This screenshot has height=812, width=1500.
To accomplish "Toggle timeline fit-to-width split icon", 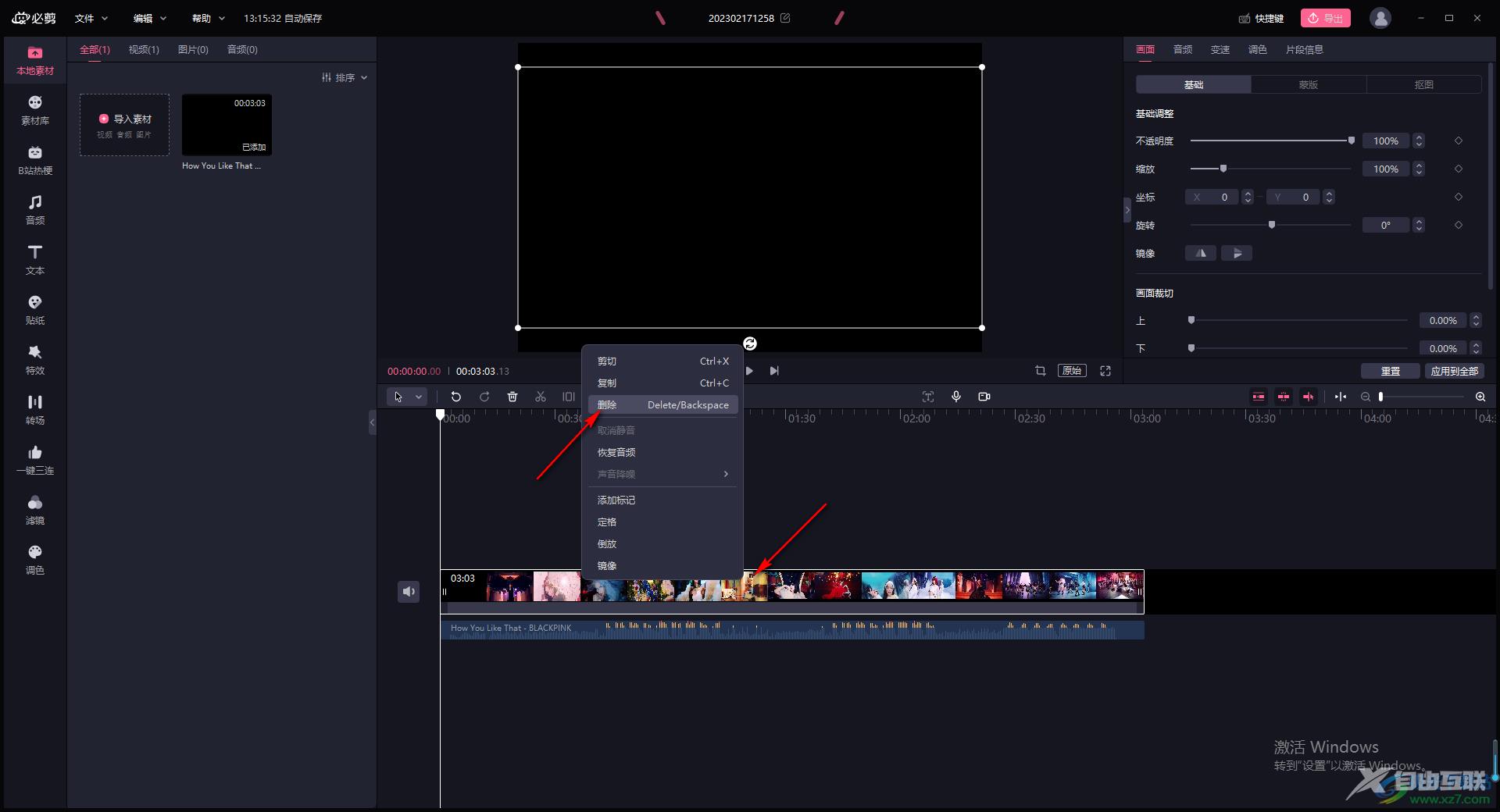I will click(x=1341, y=397).
